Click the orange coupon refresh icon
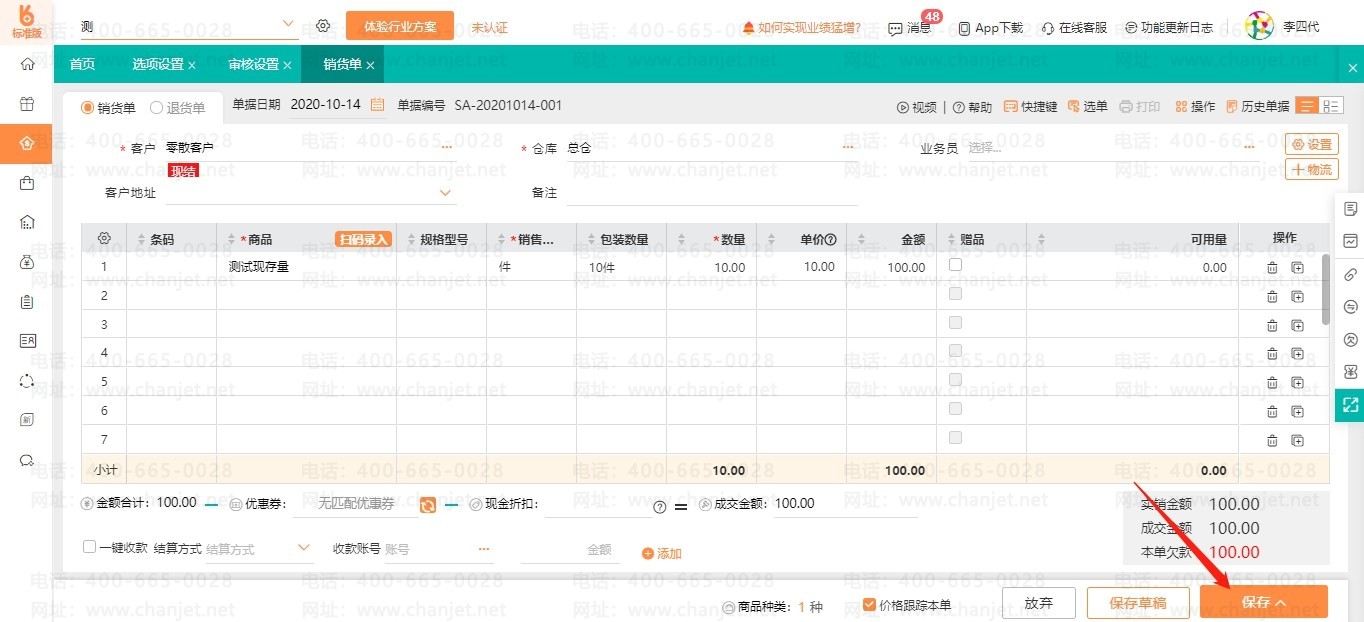The image size is (1364, 622). 428,505
